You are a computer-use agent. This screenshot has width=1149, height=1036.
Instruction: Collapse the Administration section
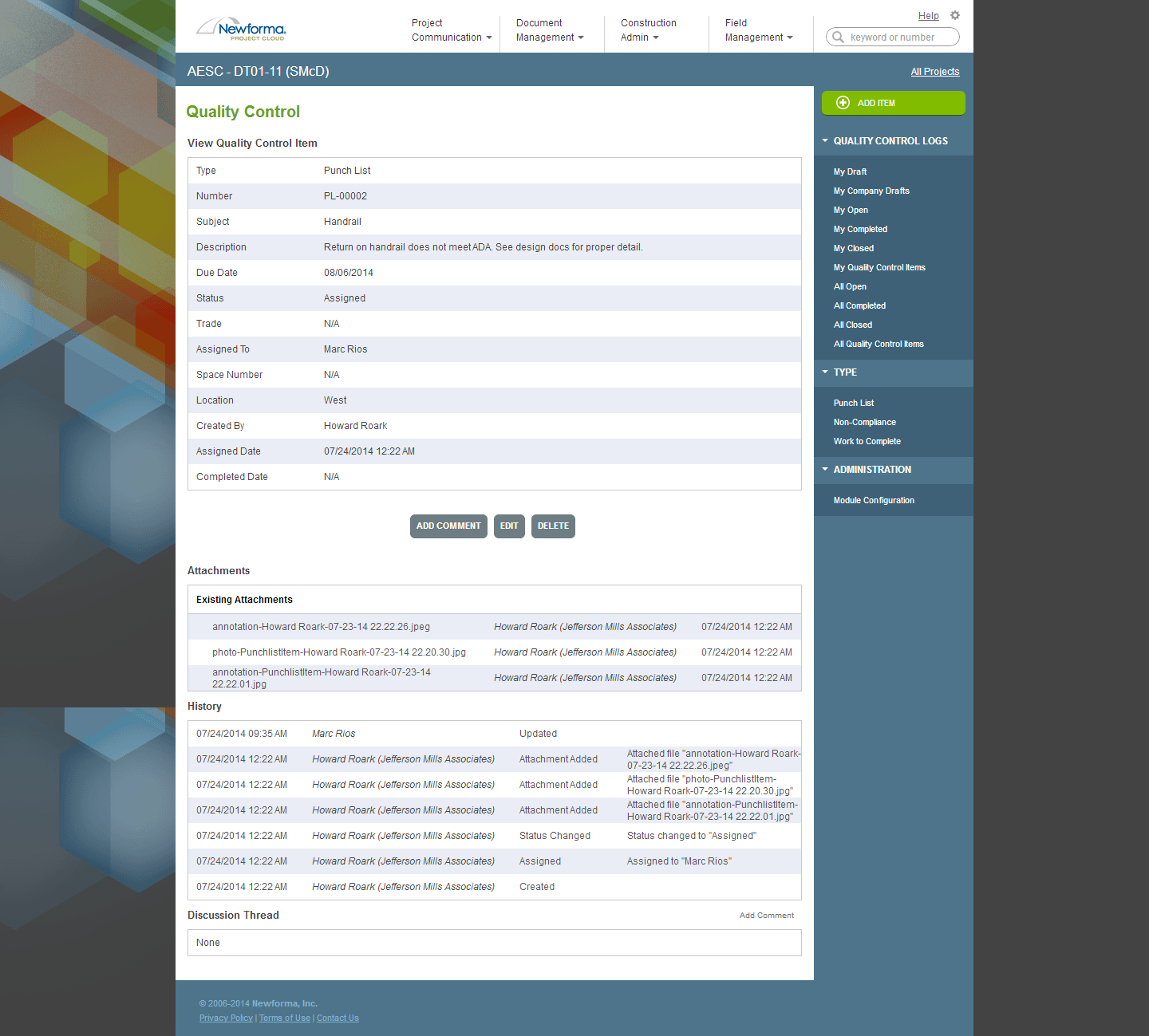[x=825, y=469]
